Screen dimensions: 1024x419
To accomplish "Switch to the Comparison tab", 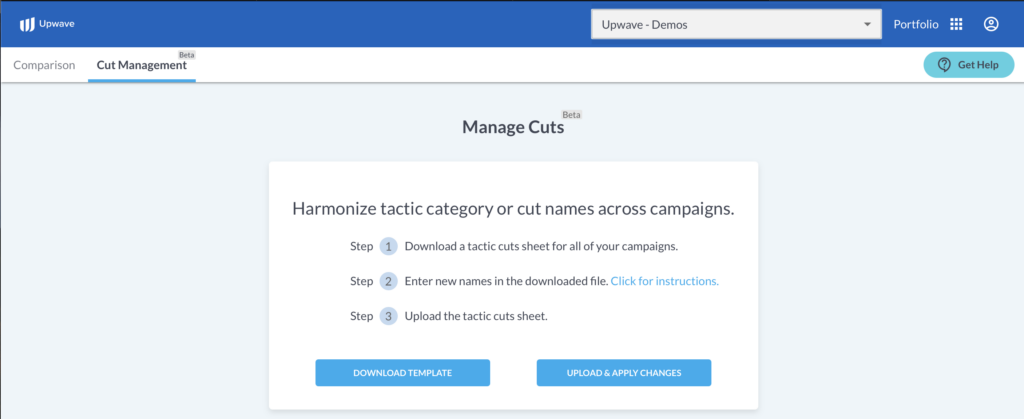I will (x=44, y=65).
